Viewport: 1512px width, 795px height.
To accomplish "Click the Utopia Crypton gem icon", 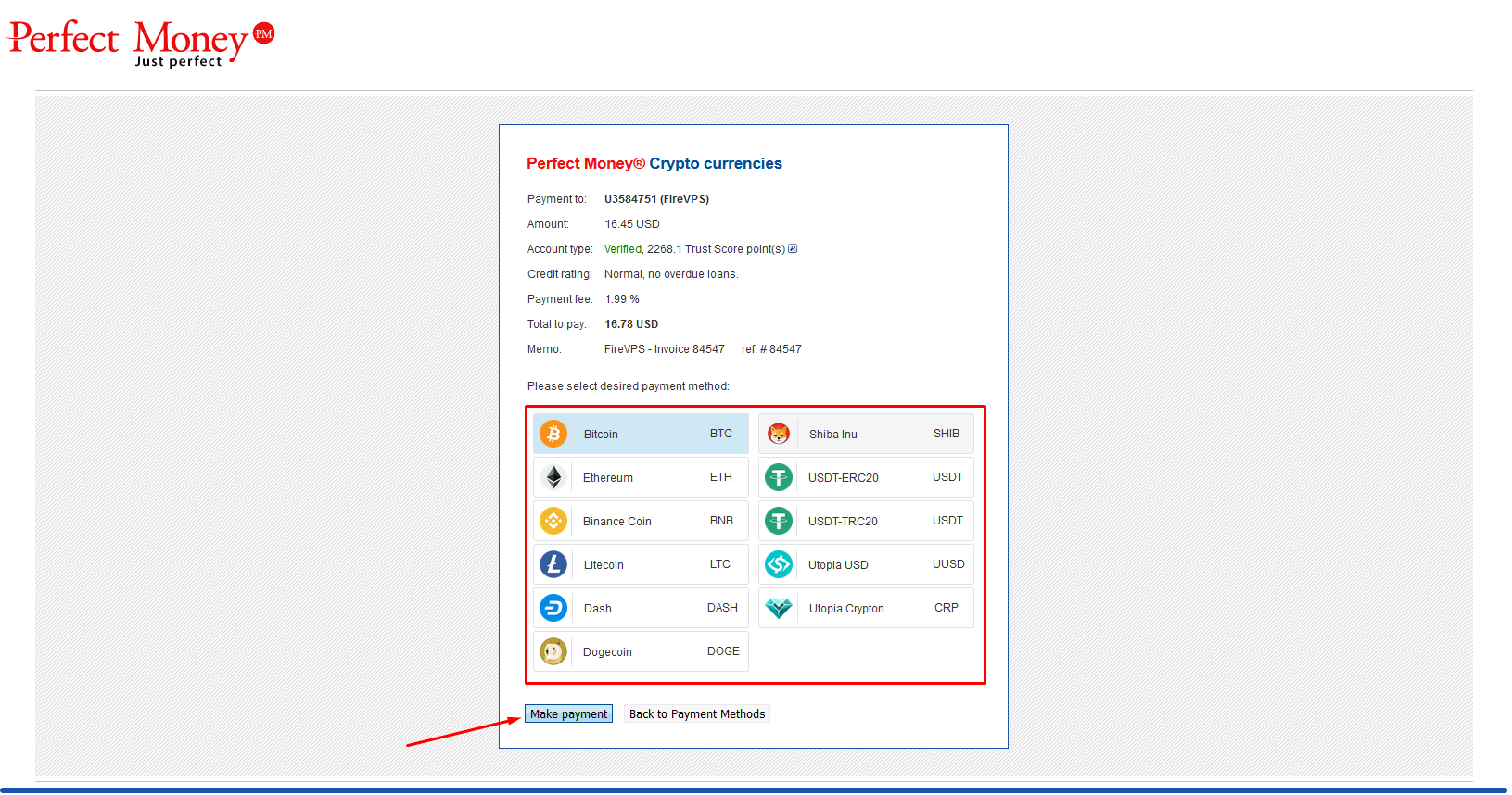I will (779, 608).
